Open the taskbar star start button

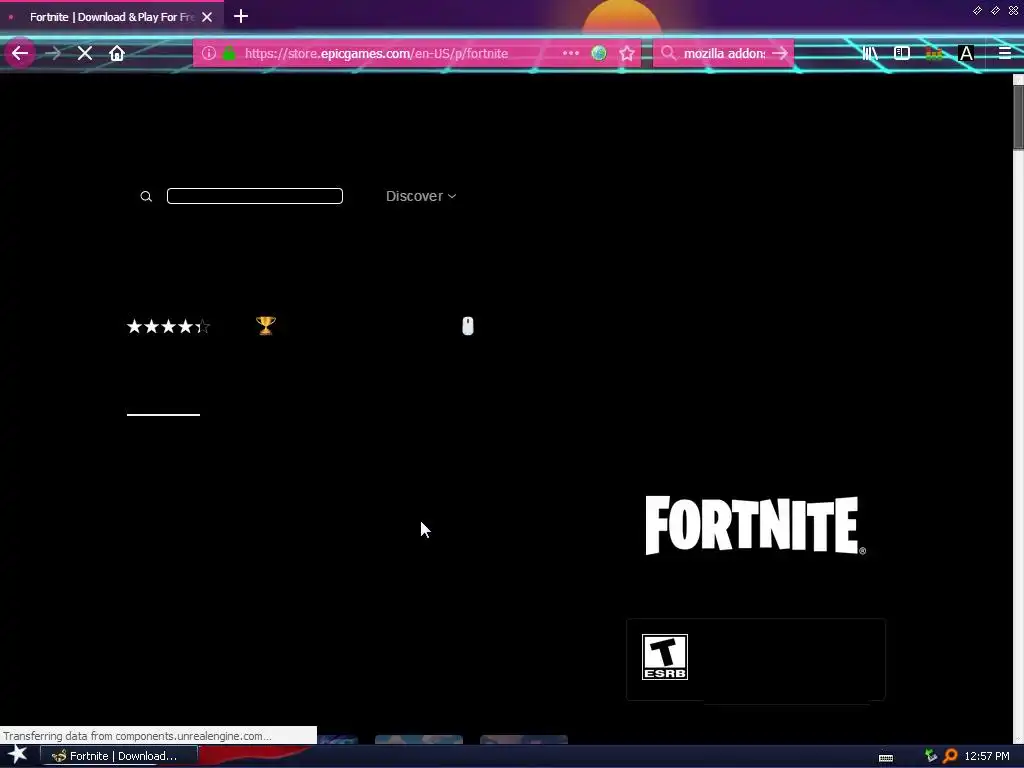[18, 754]
